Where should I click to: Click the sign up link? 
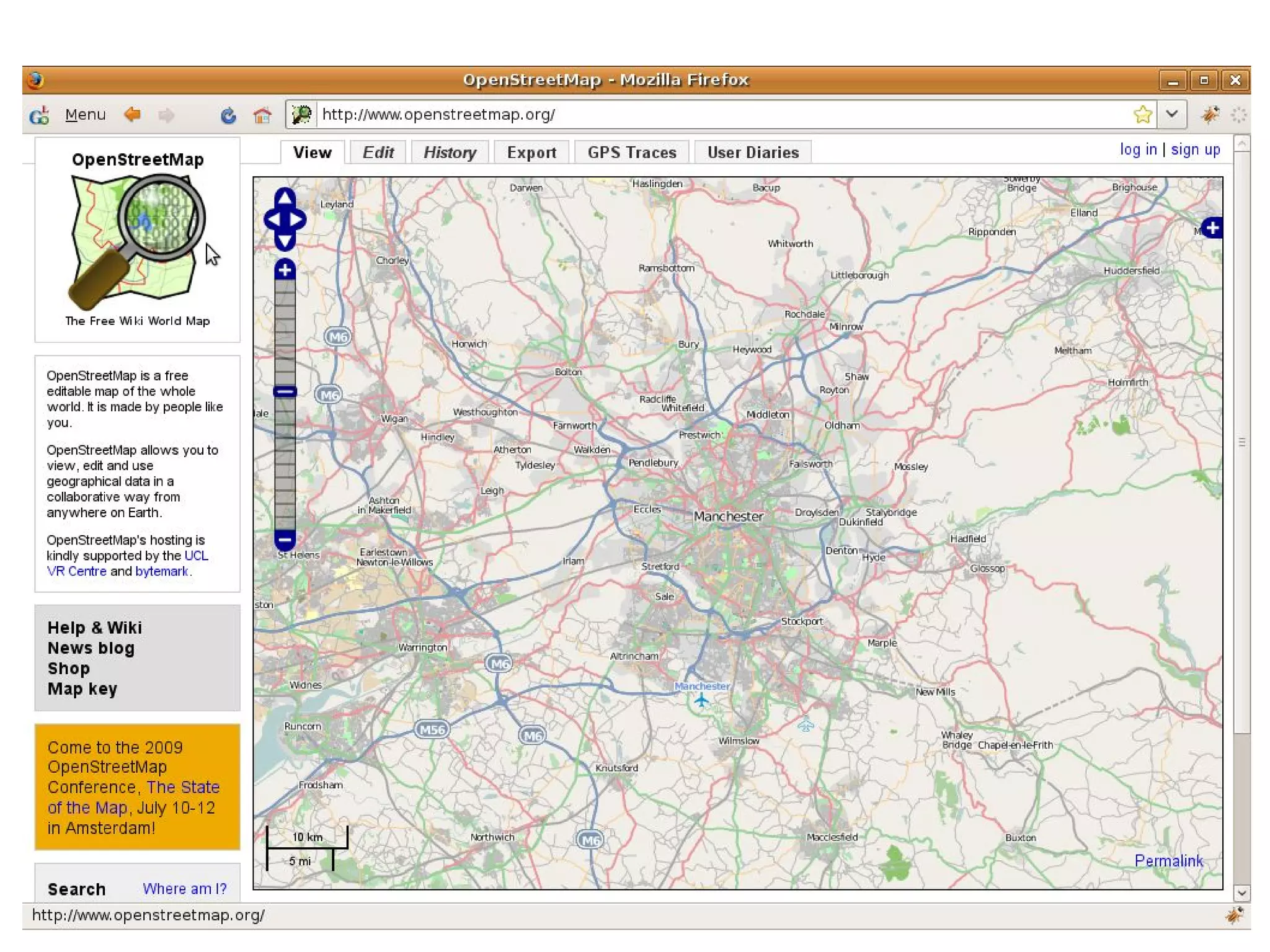pos(1195,149)
